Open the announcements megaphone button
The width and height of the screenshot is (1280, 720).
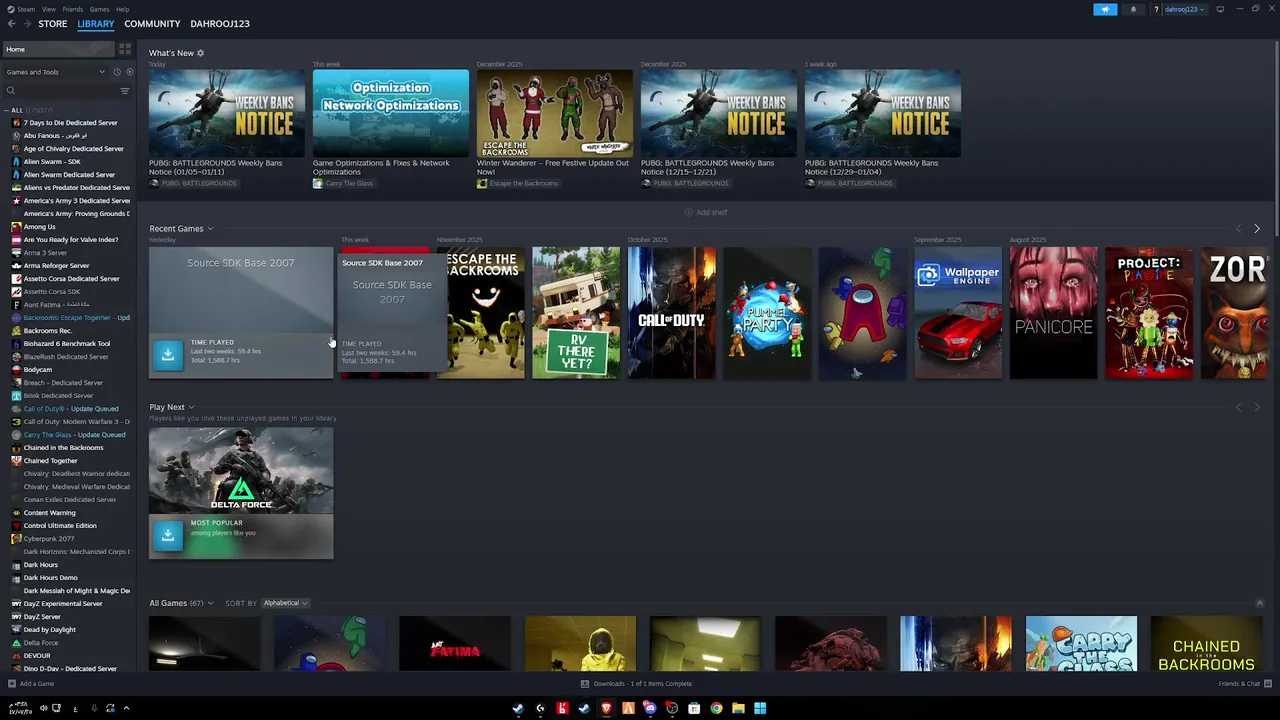click(1105, 9)
